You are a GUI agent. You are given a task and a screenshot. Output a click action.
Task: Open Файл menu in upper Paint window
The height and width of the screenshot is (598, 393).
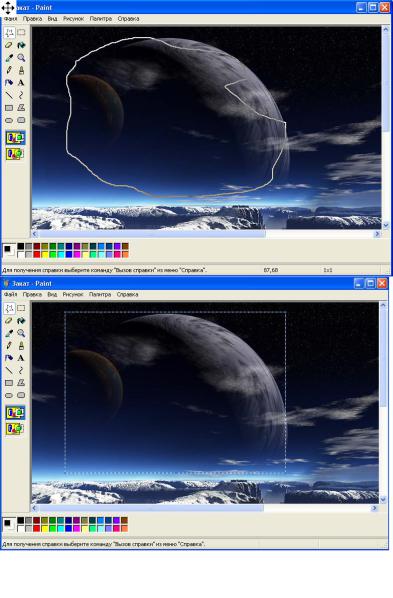10,18
